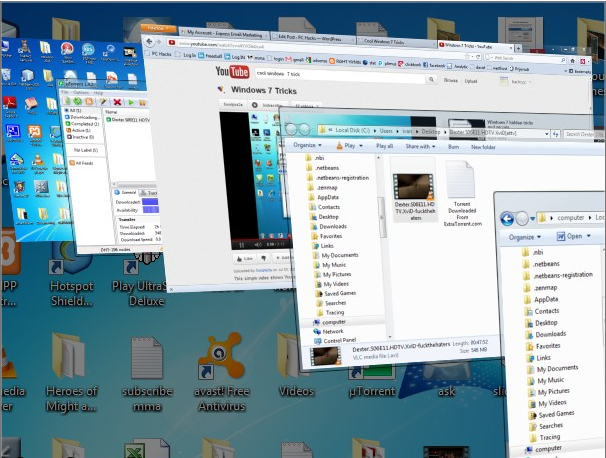Click the Create New Torrent wand icon in uTorrent
The width and height of the screenshot is (606, 458).
click(x=102, y=102)
